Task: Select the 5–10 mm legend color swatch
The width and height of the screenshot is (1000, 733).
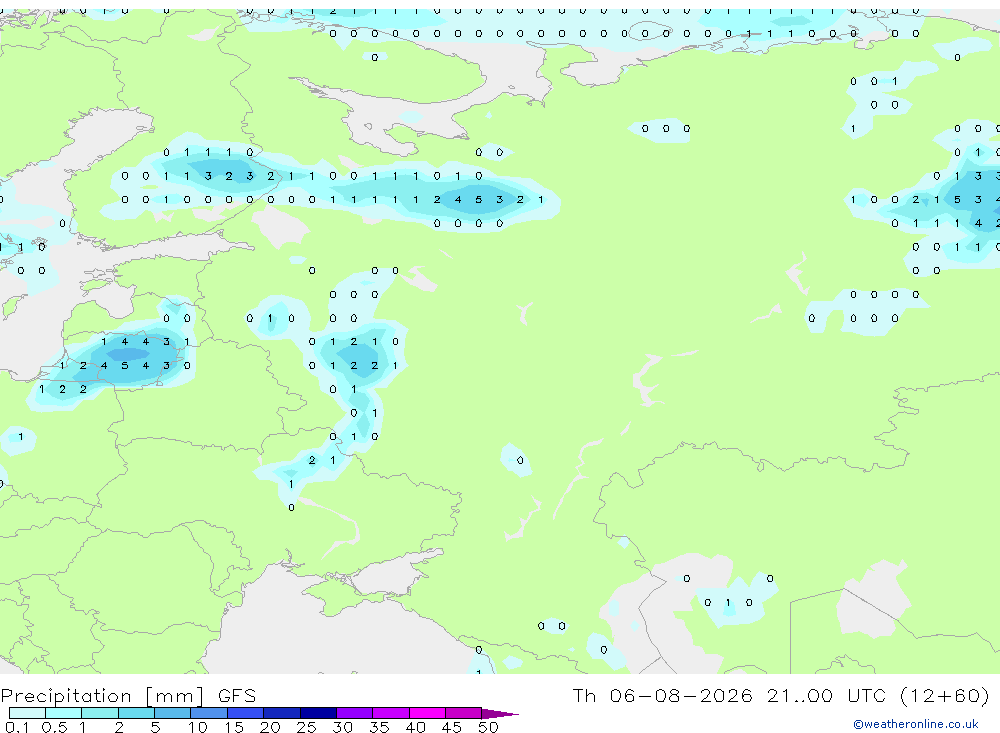Action: point(173,713)
